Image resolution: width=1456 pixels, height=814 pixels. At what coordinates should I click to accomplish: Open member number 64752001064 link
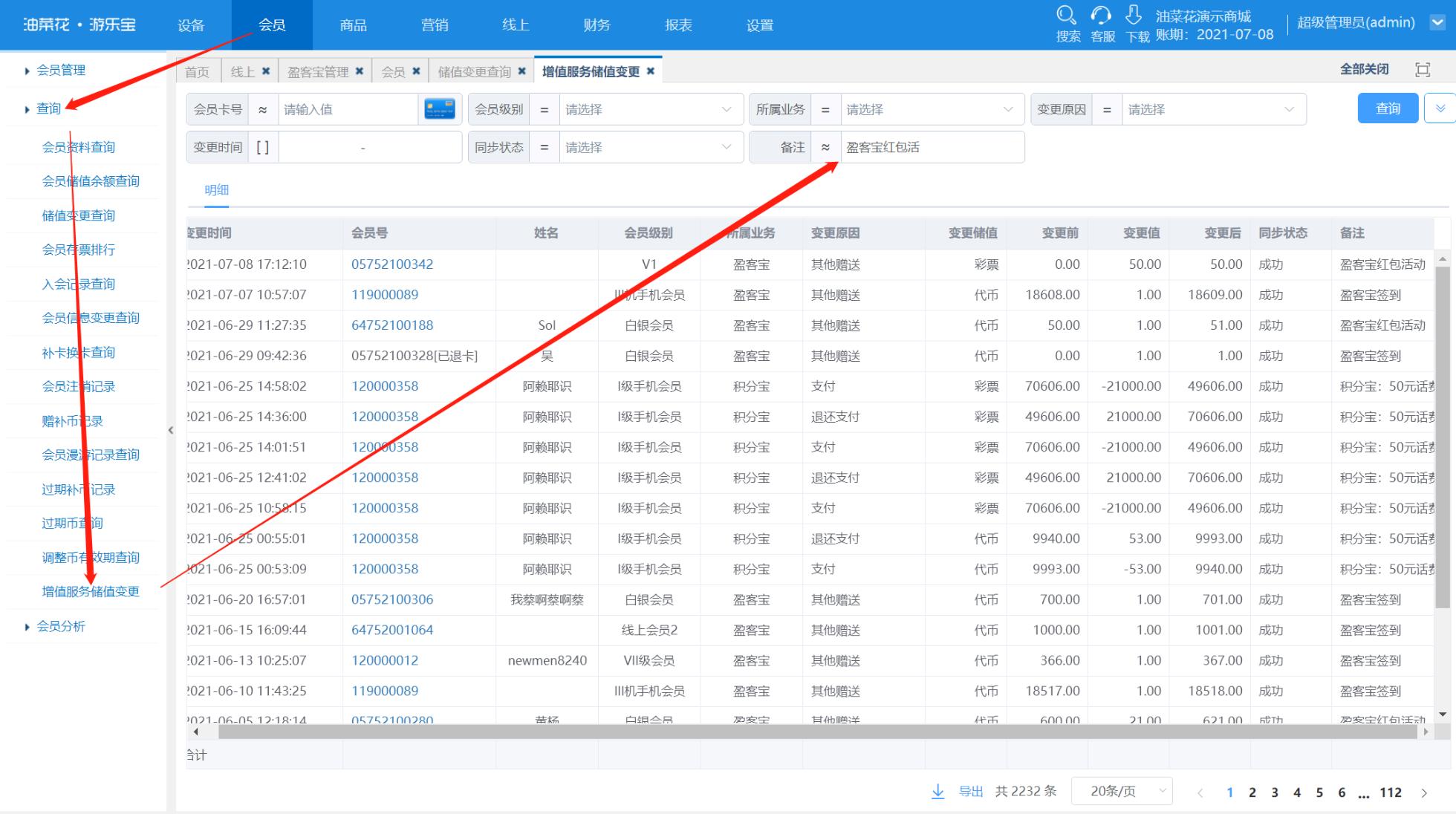click(392, 630)
